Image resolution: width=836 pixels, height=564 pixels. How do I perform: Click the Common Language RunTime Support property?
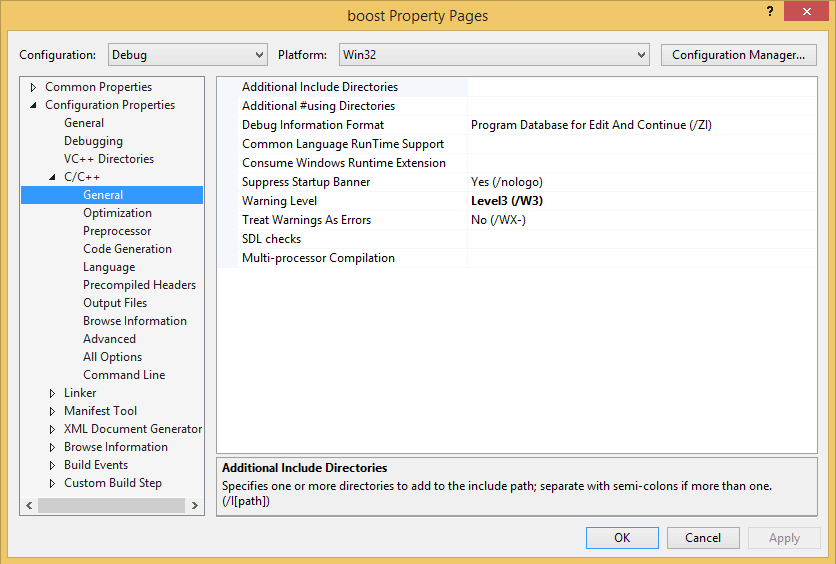pyautogui.click(x=343, y=144)
